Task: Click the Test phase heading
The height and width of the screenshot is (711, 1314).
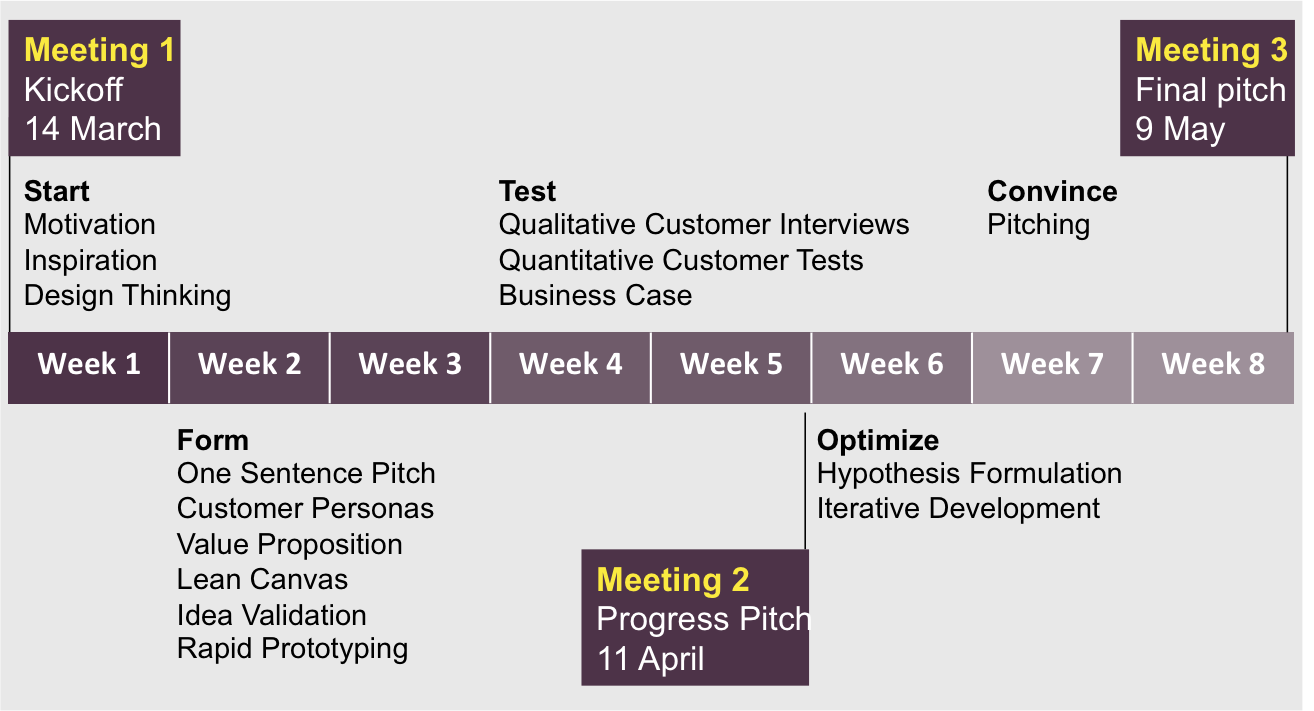Action: coord(527,191)
